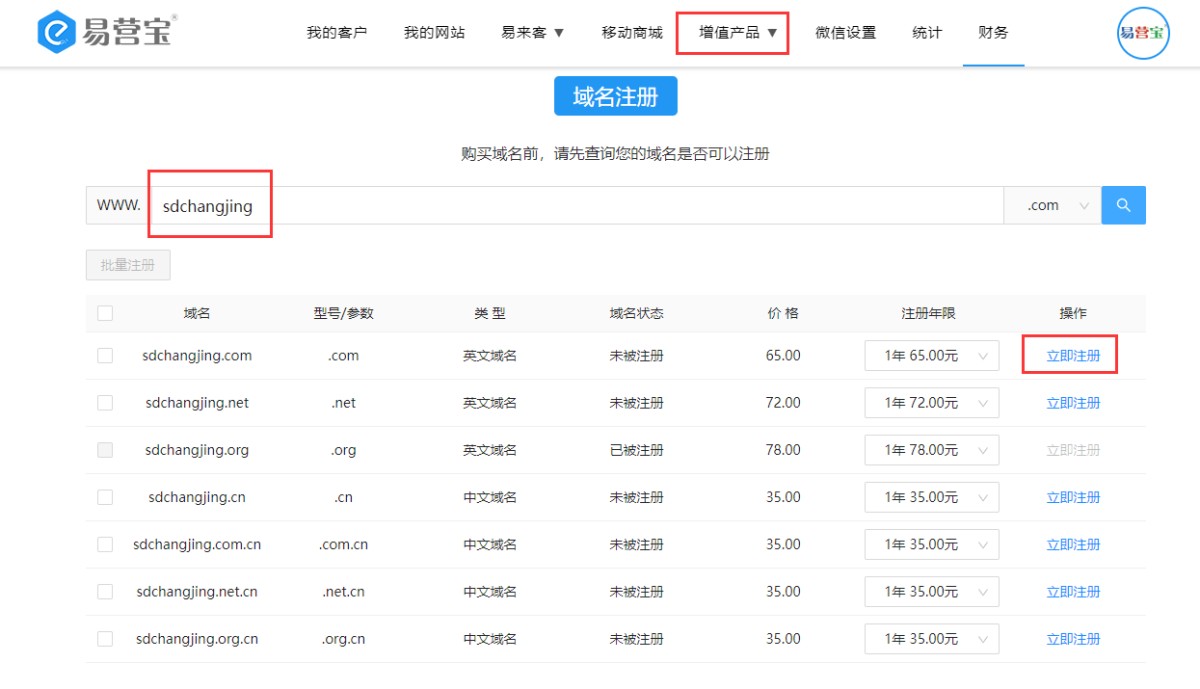
Task: Select the sdchangjing.cn row checkbox
Action: click(105, 497)
